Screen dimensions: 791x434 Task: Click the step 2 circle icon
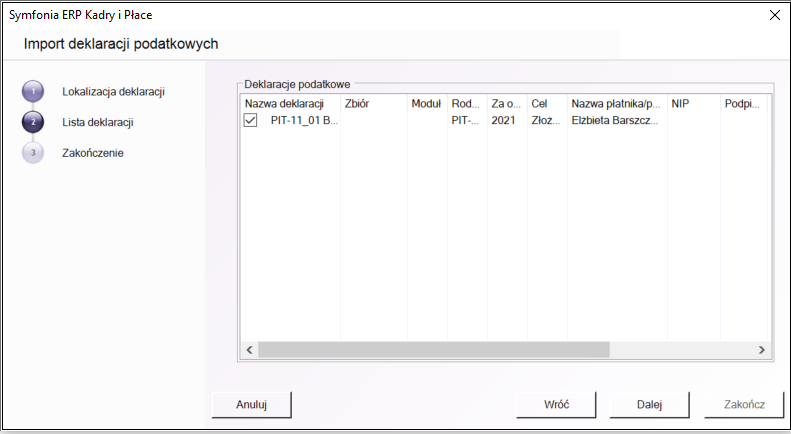click(x=33, y=122)
